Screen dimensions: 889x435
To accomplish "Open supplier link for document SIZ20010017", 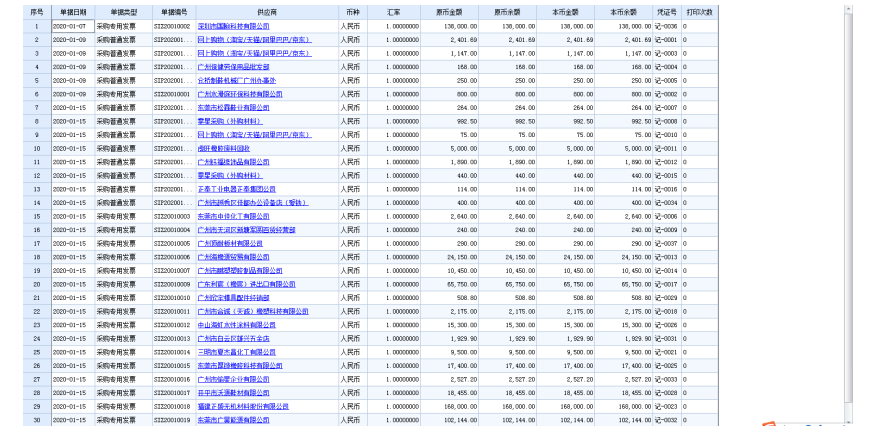I will pos(234,393).
